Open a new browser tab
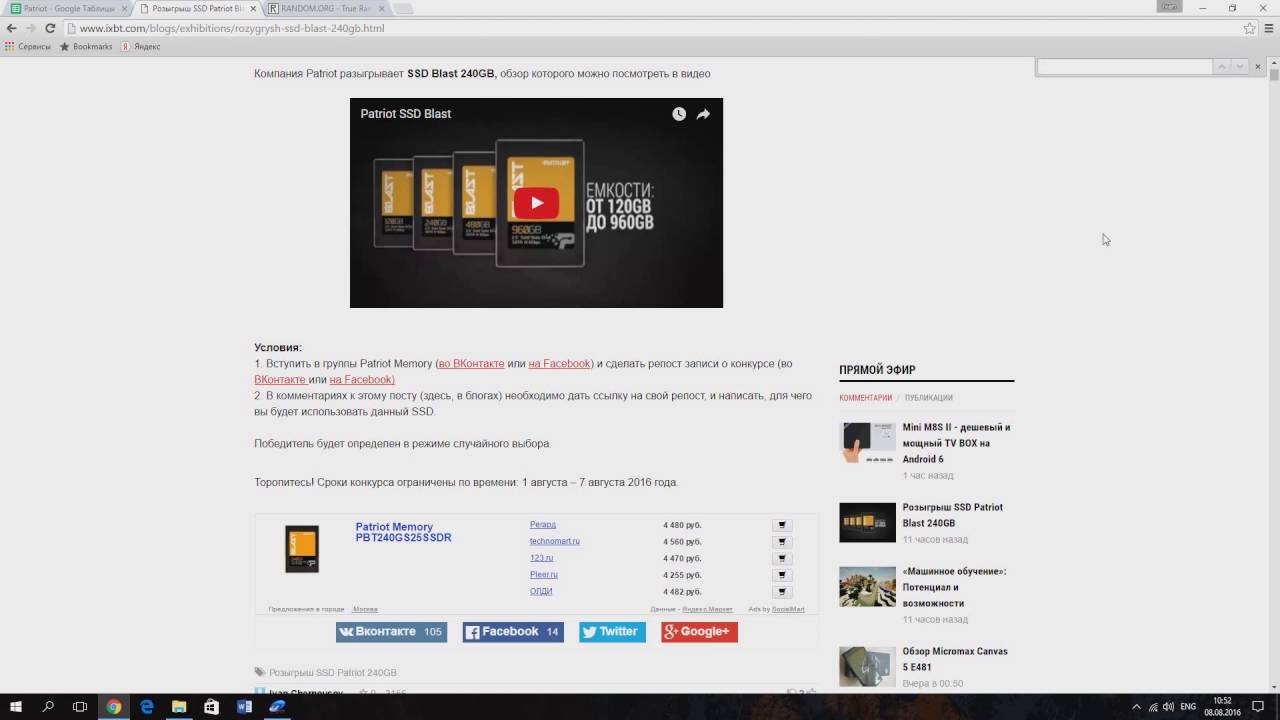The image size is (1280, 720). pyautogui.click(x=403, y=9)
